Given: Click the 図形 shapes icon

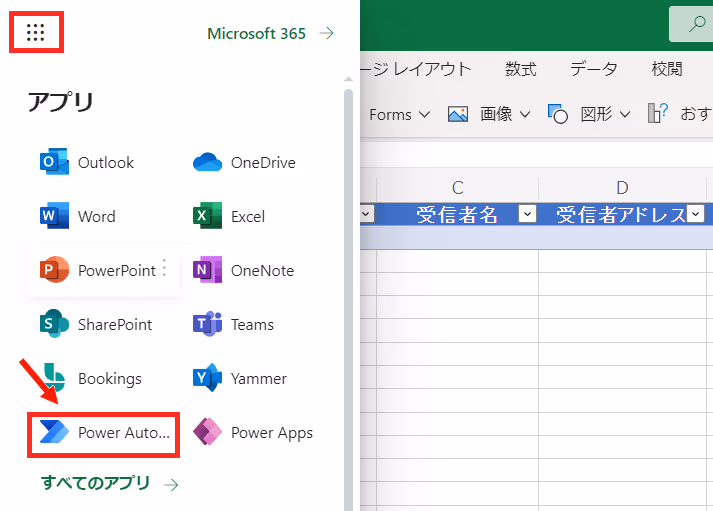Looking at the screenshot, I should point(557,114).
